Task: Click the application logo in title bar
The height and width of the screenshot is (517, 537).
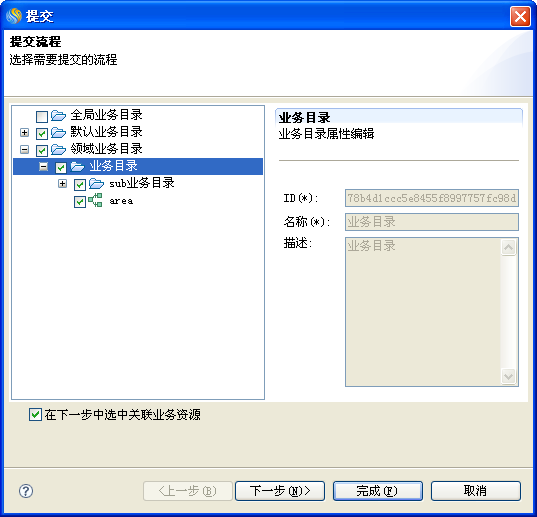Action: pyautogui.click(x=14, y=16)
